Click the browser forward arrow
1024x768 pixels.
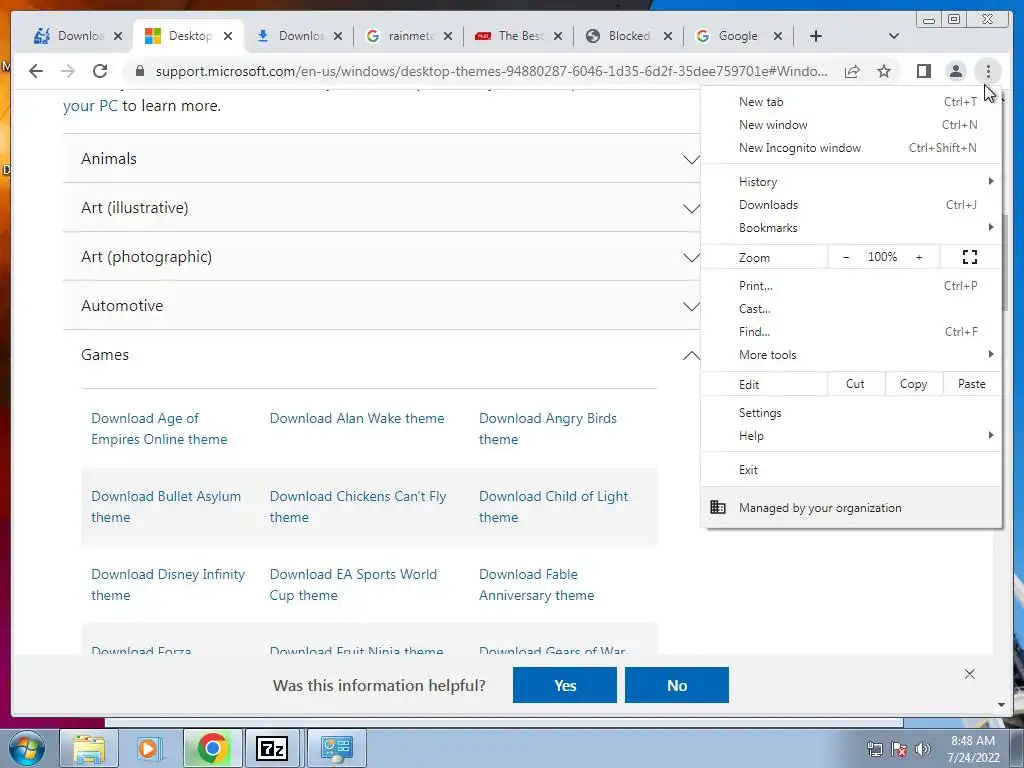(x=67, y=71)
